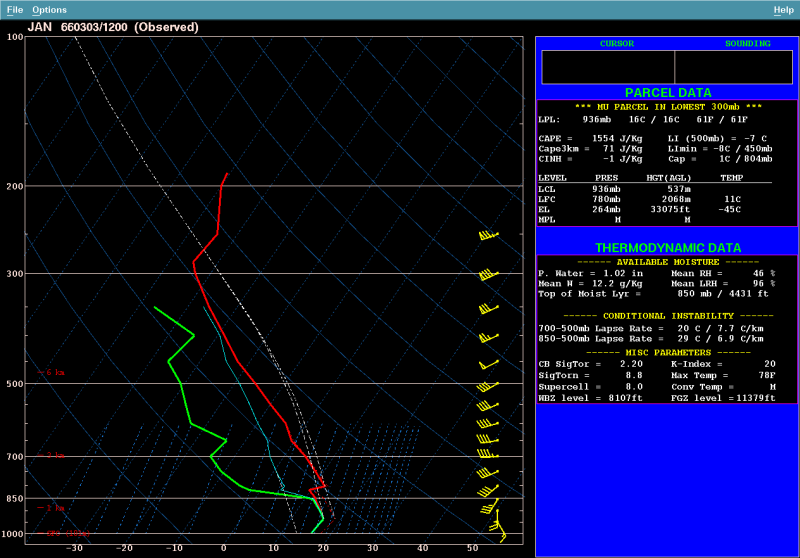Click the 'WBZ level = 8107ft' value
This screenshot has height=558, width=800.
coord(590,398)
